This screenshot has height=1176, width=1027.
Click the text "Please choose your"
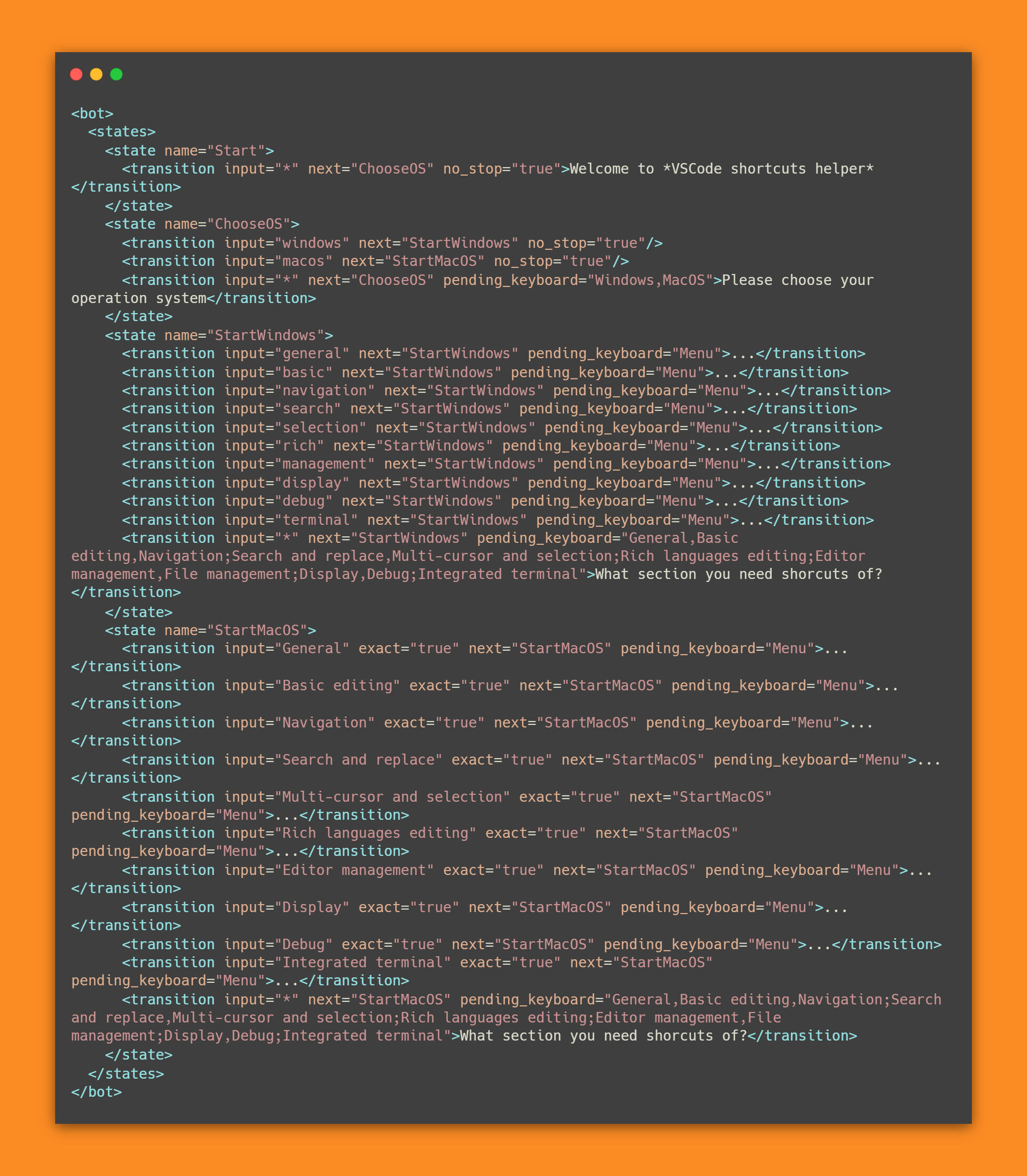point(798,280)
